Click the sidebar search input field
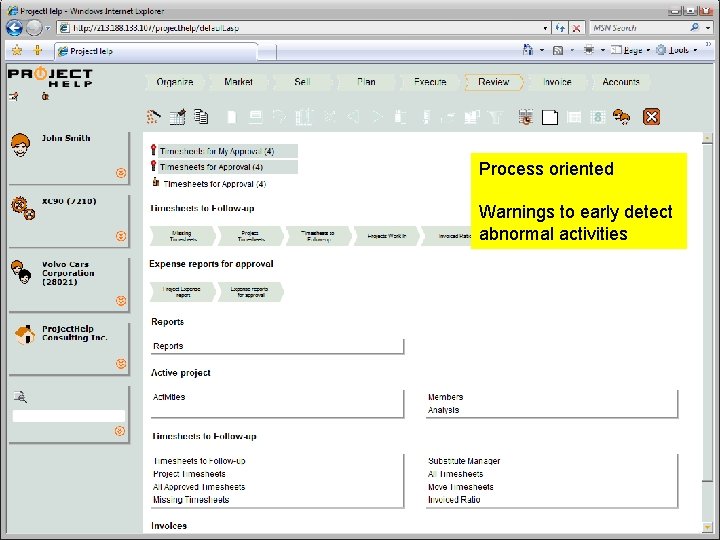The image size is (720, 540). coord(69,416)
